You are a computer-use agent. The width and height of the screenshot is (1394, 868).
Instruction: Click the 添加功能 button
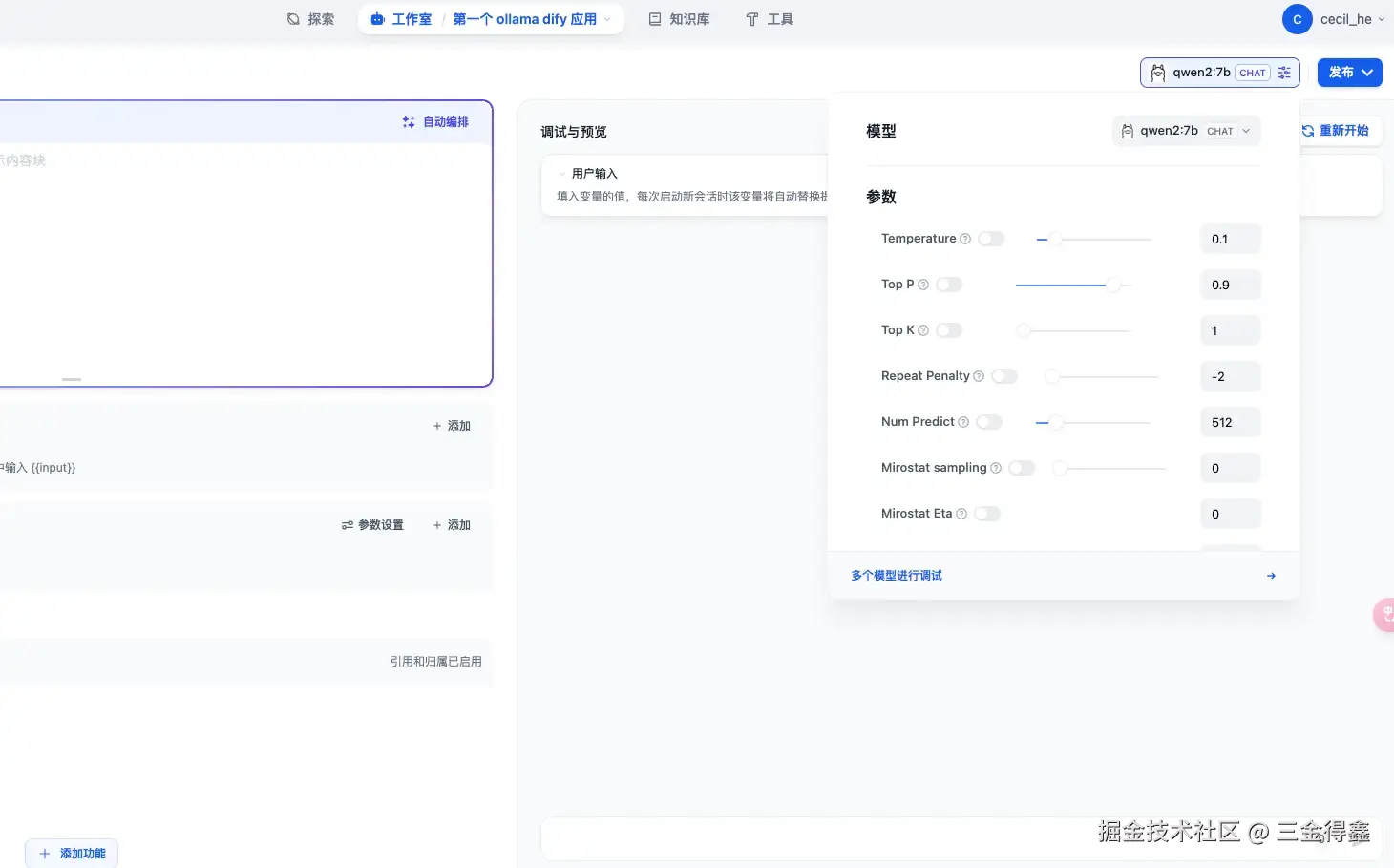[x=72, y=854]
